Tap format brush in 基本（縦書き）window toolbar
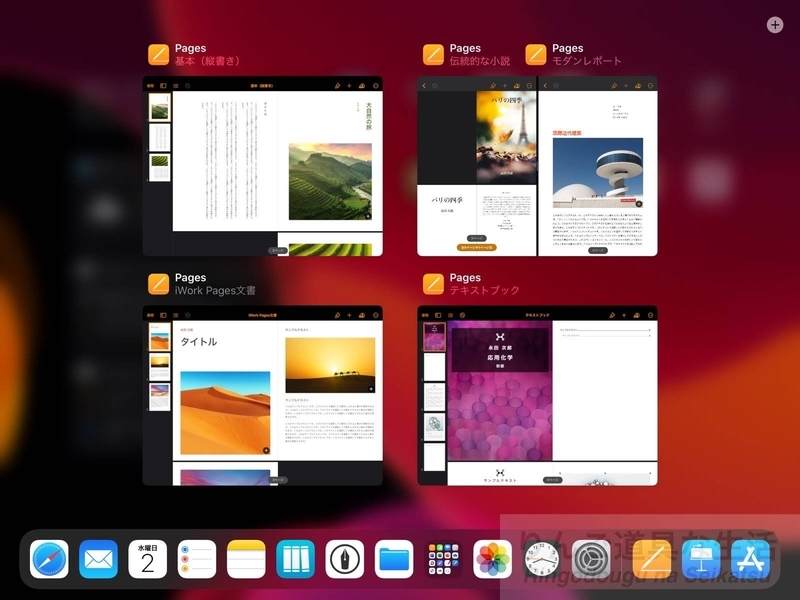 coord(337,86)
